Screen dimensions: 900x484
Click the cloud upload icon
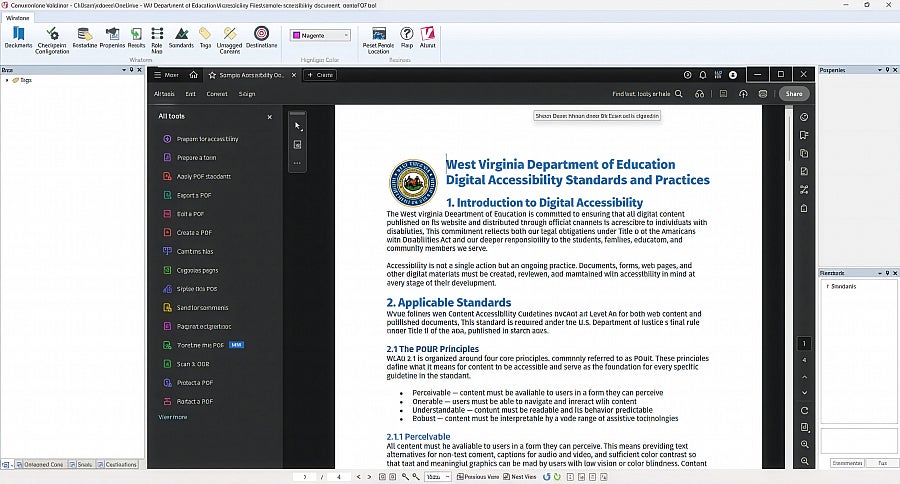point(743,94)
